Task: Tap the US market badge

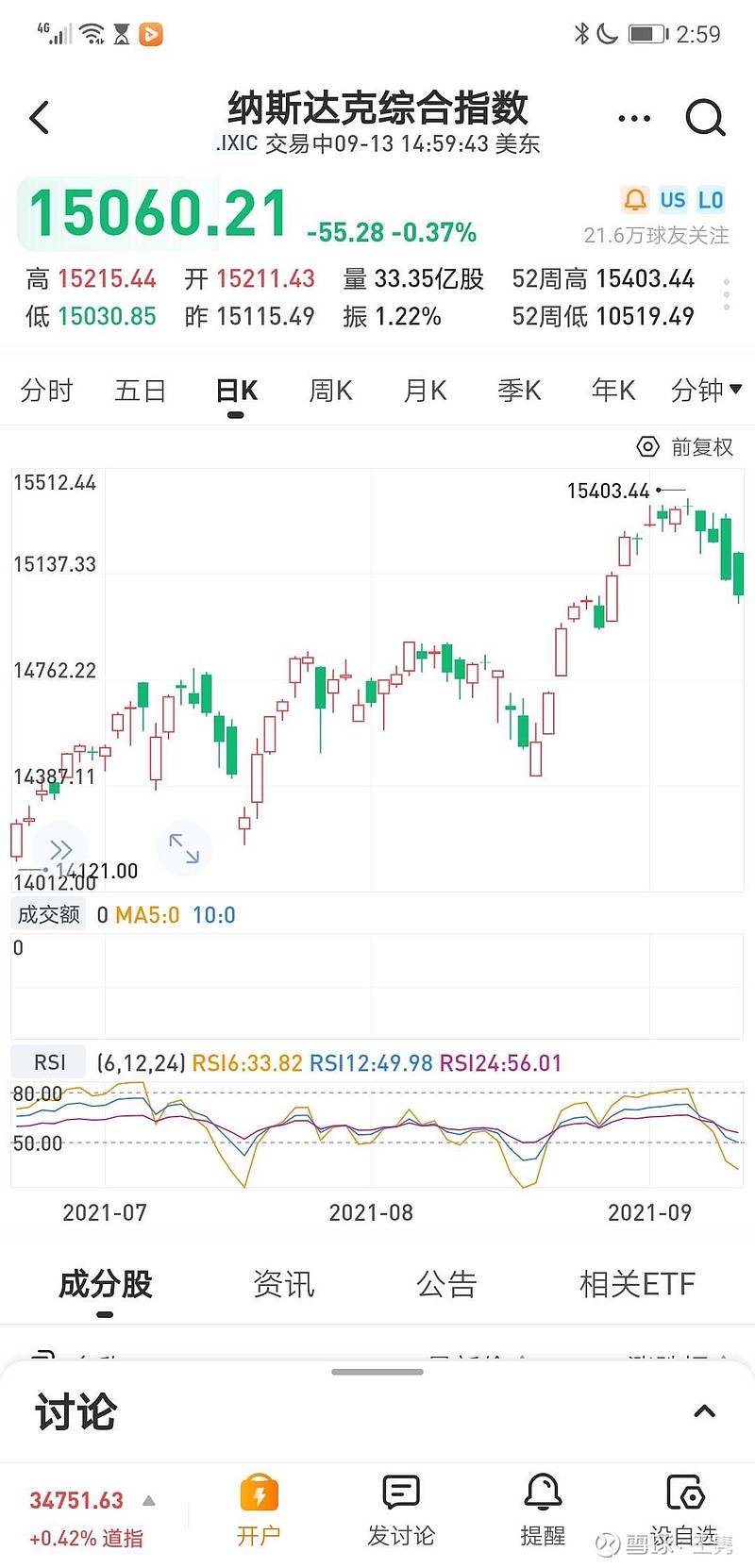Action: click(x=673, y=200)
